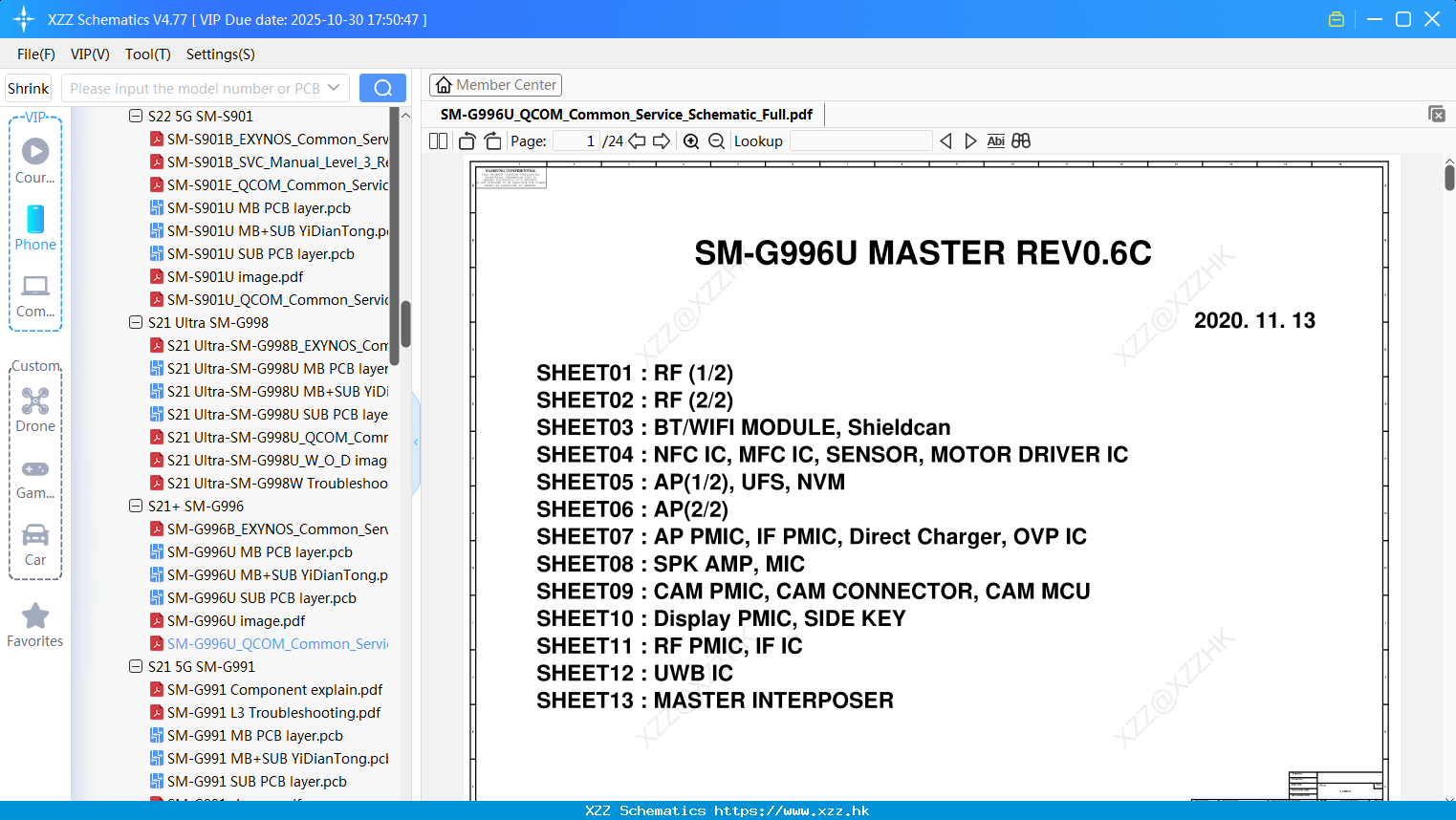This screenshot has width=1456, height=820.
Task: Open SM-S901U MB PCB layer.pcb
Action: 250,207
